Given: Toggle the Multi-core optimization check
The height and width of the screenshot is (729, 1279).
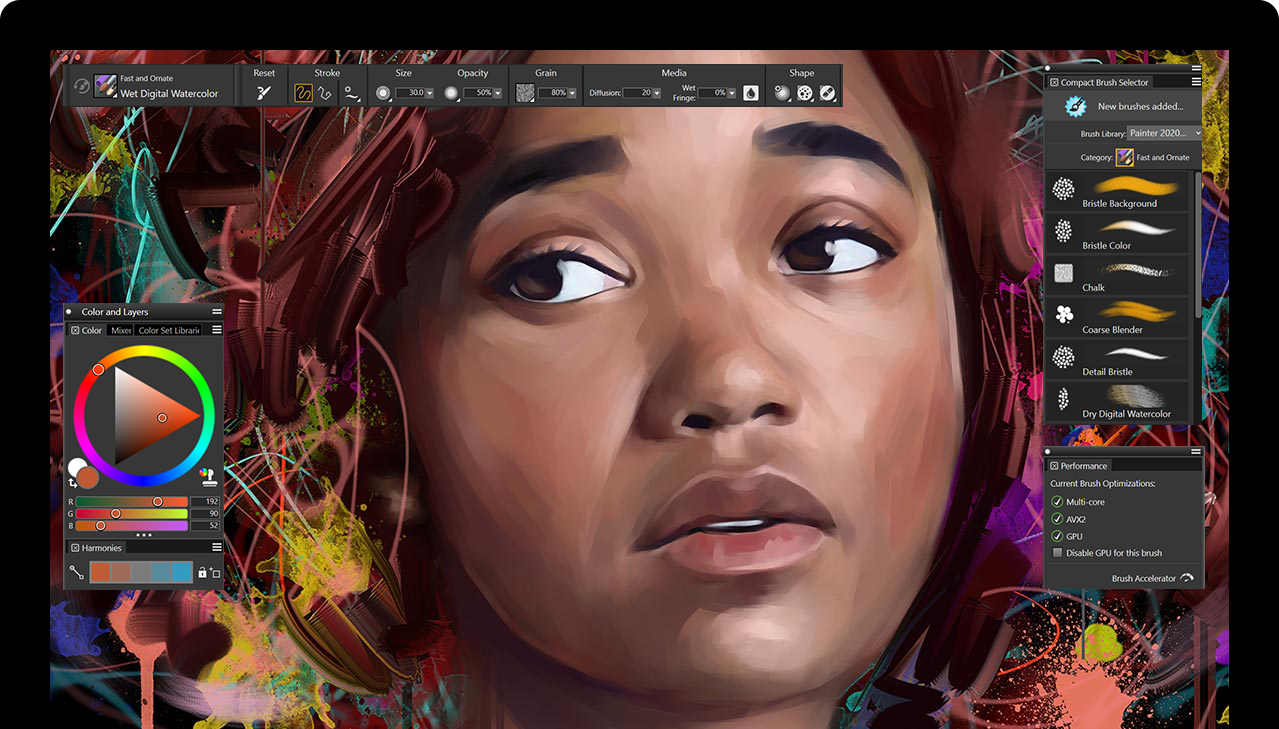Looking at the screenshot, I should click(1057, 502).
